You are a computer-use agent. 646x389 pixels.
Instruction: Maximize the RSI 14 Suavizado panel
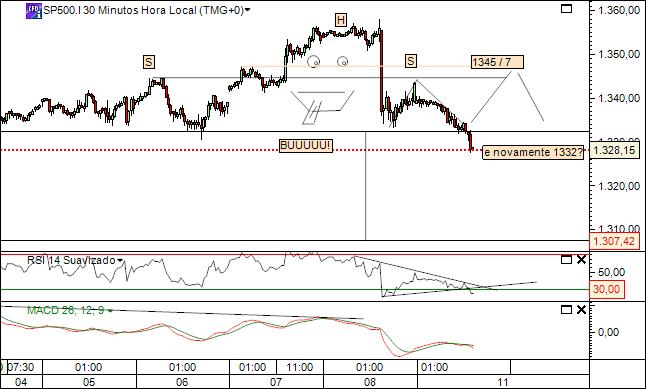point(566,260)
